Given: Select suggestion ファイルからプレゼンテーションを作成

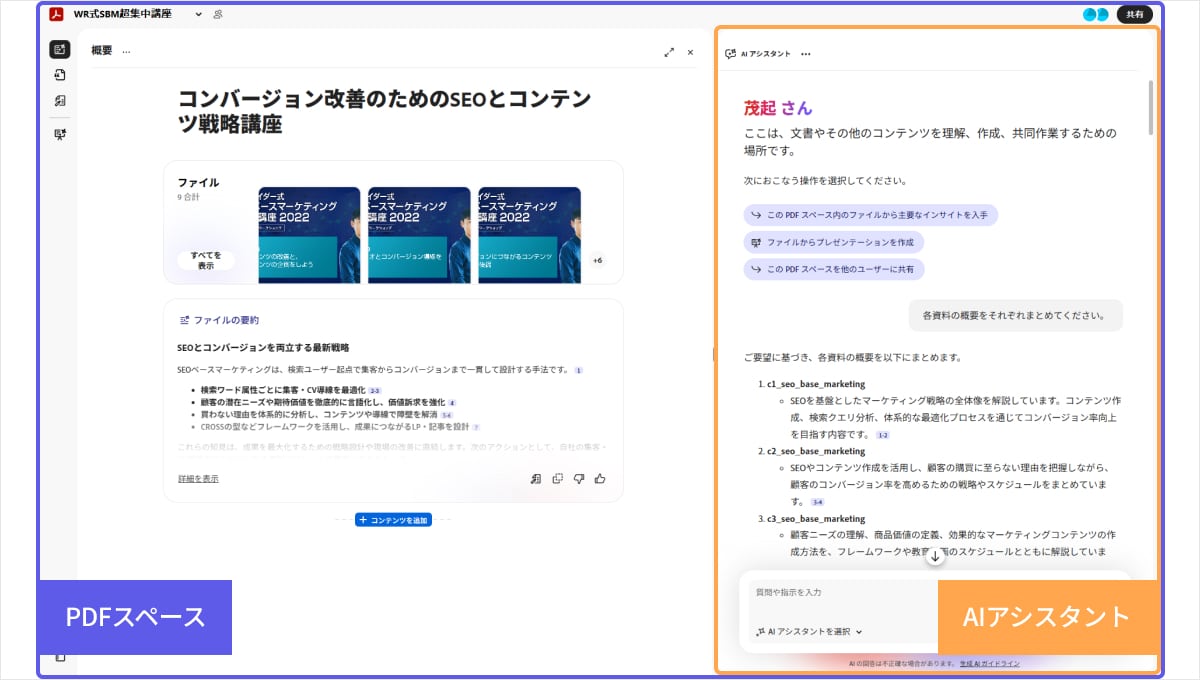Looking at the screenshot, I should click(x=834, y=242).
